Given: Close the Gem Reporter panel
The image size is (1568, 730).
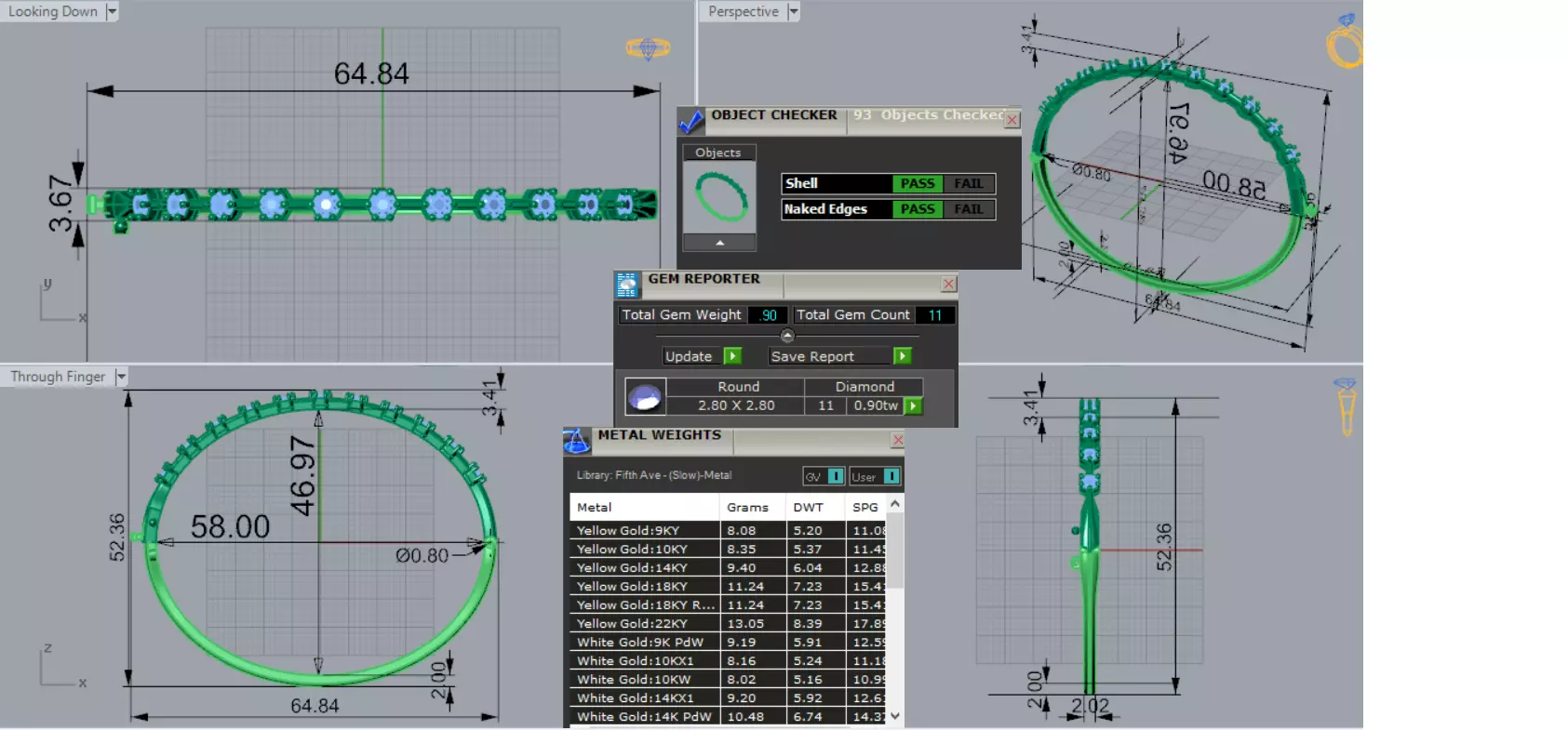Looking at the screenshot, I should pyautogui.click(x=948, y=284).
